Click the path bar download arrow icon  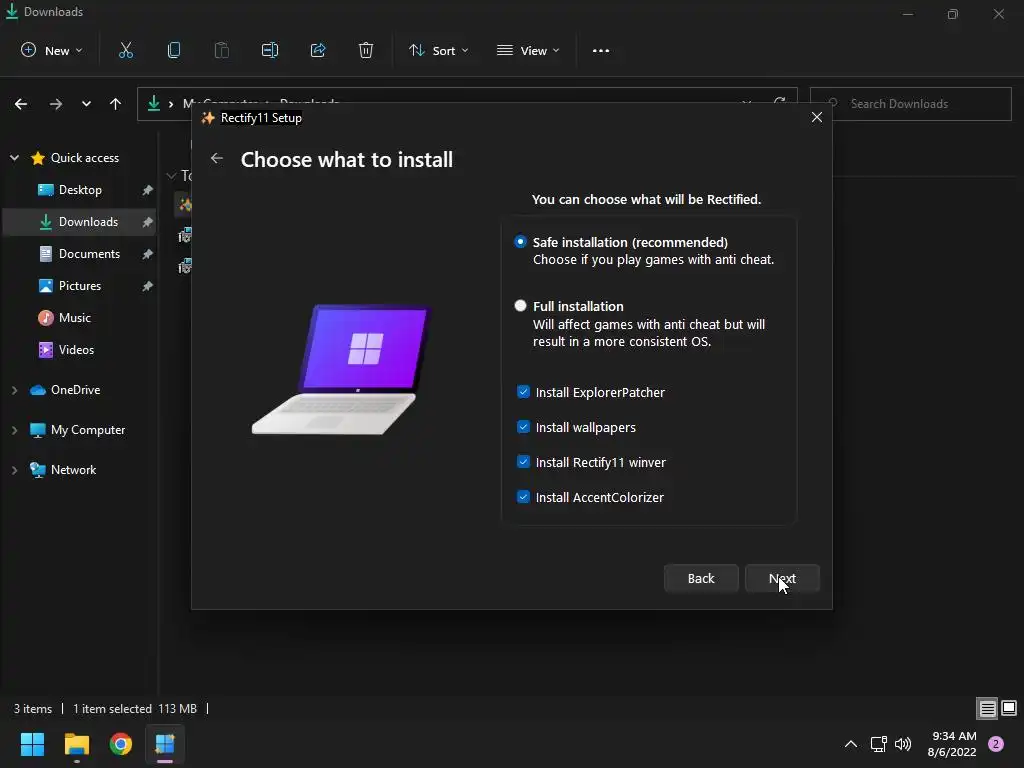coord(153,104)
